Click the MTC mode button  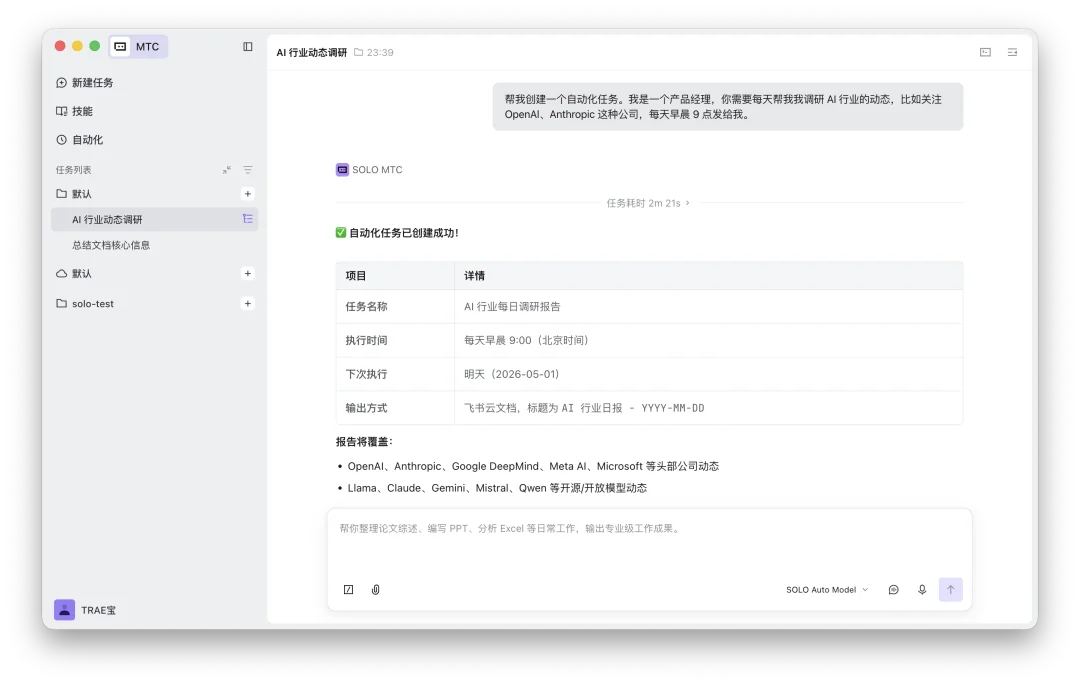point(138,46)
